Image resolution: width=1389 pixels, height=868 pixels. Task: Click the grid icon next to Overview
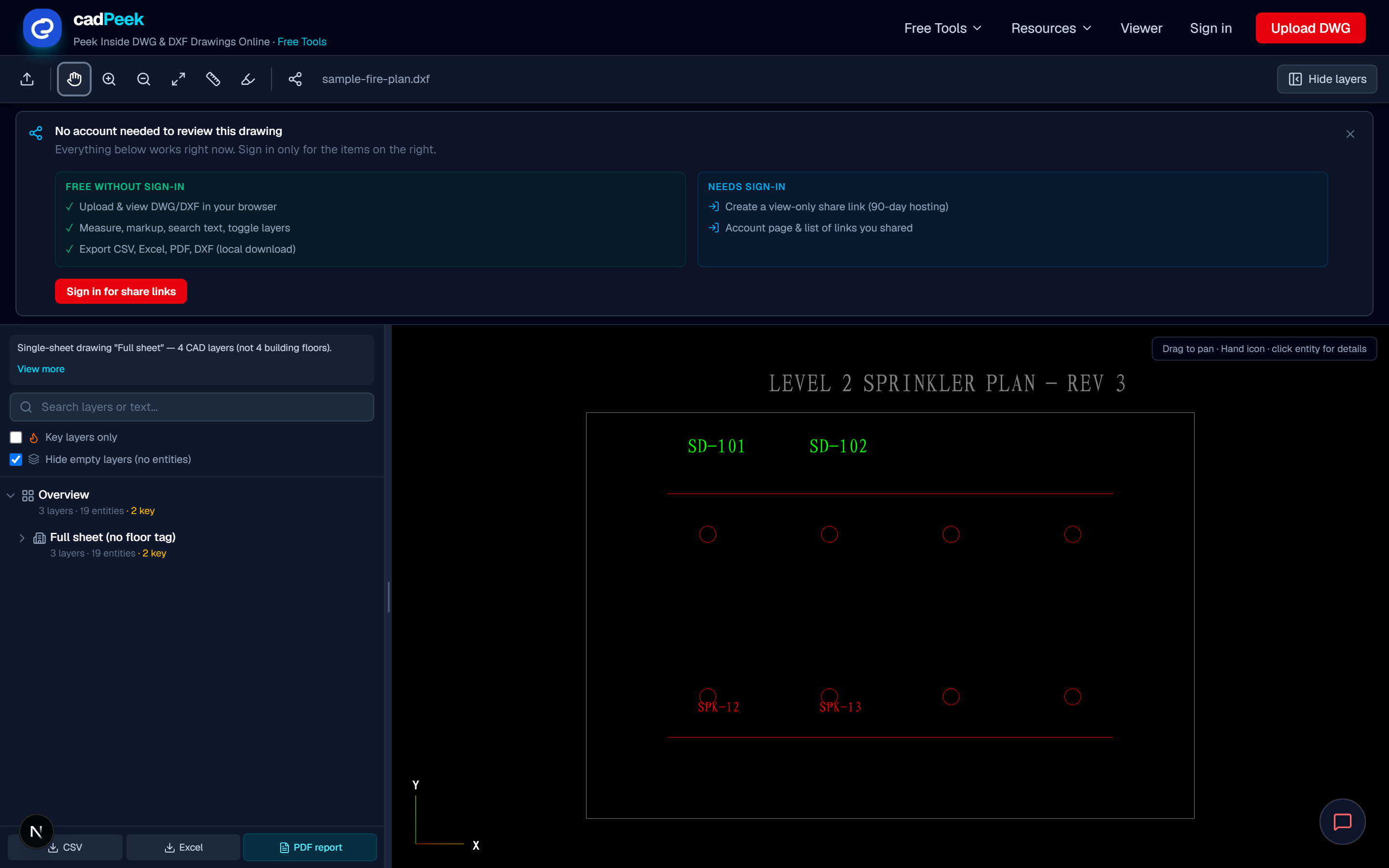tap(27, 495)
